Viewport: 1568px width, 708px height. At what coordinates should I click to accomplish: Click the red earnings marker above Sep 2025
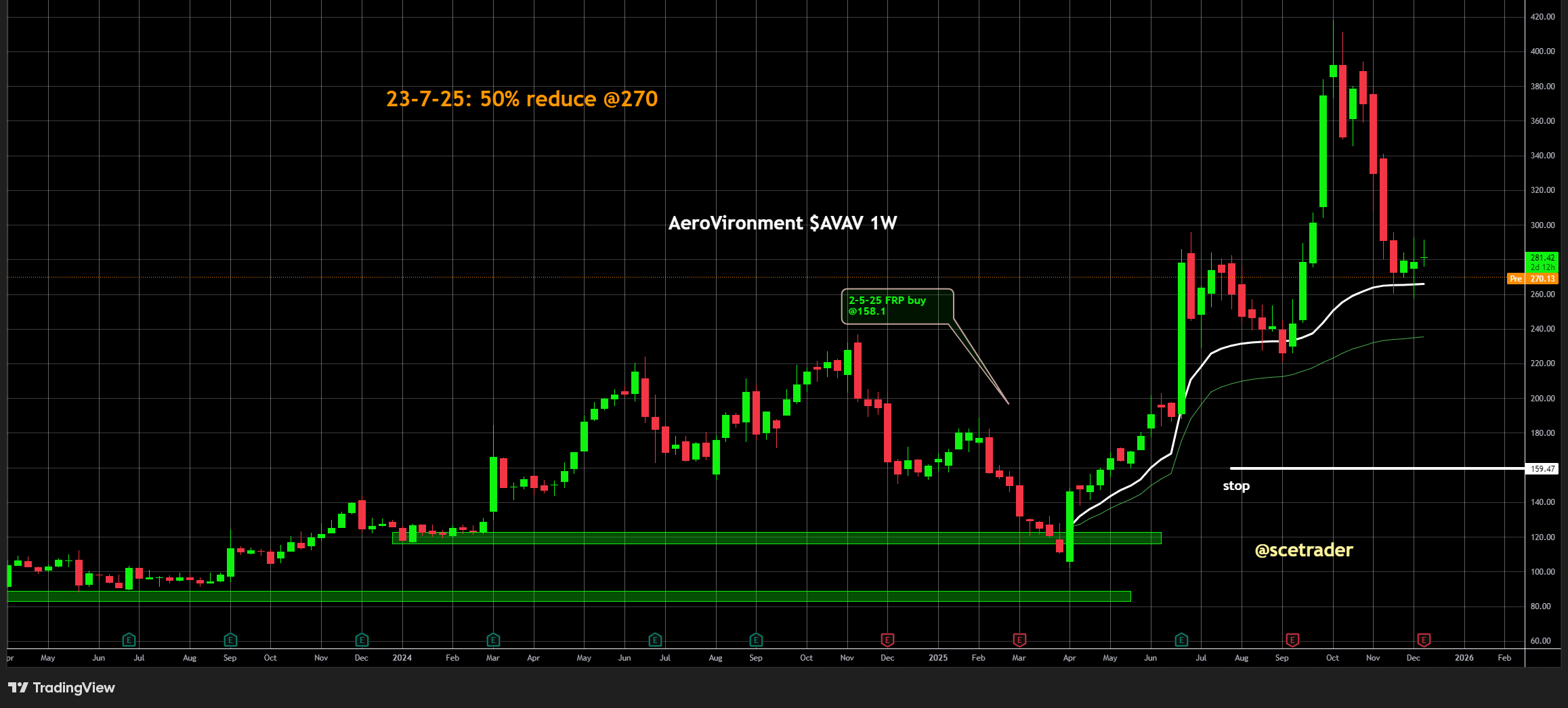(1292, 640)
